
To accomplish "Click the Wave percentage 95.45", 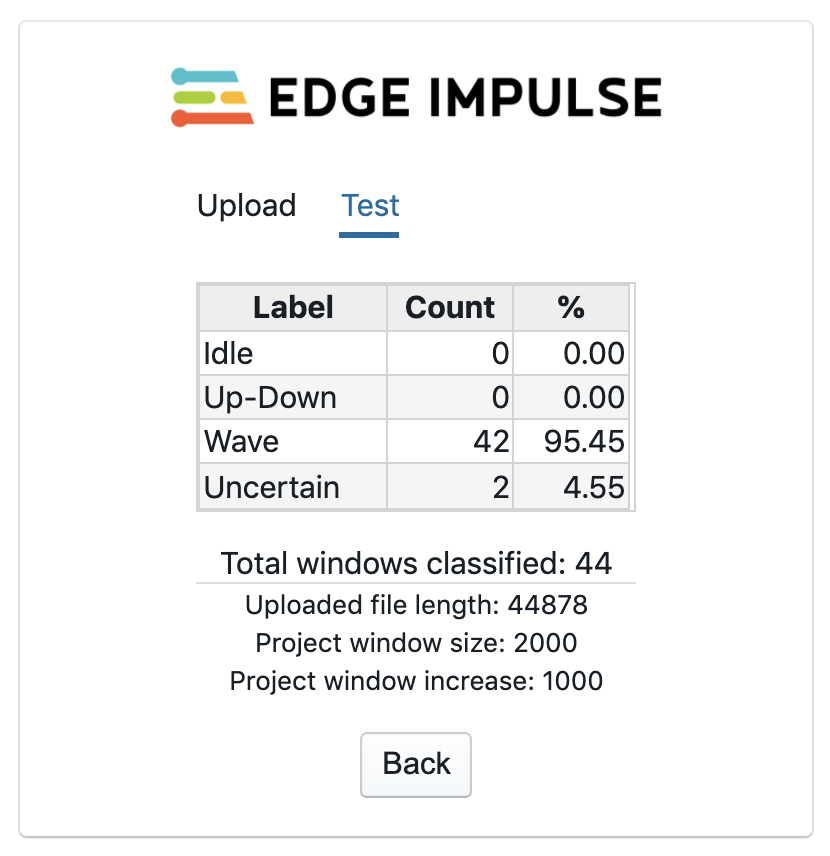I will [583, 442].
